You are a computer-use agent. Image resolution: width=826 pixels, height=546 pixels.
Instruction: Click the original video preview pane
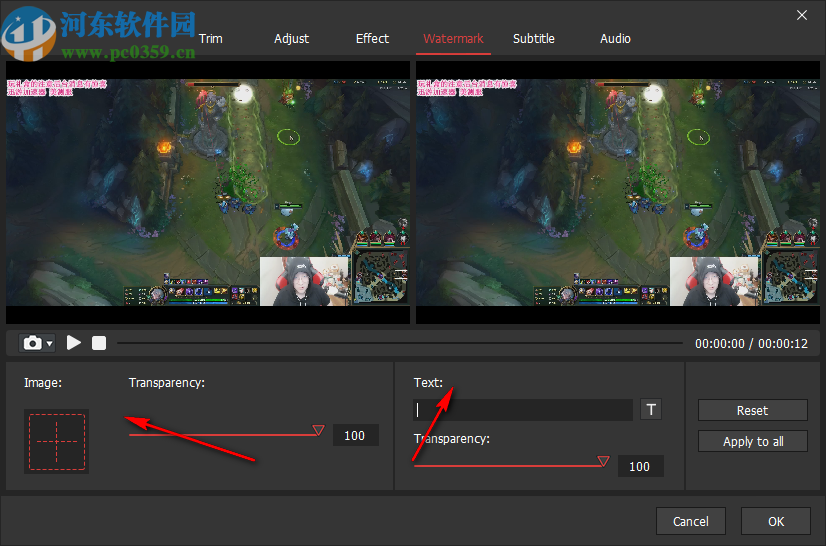tap(208, 192)
